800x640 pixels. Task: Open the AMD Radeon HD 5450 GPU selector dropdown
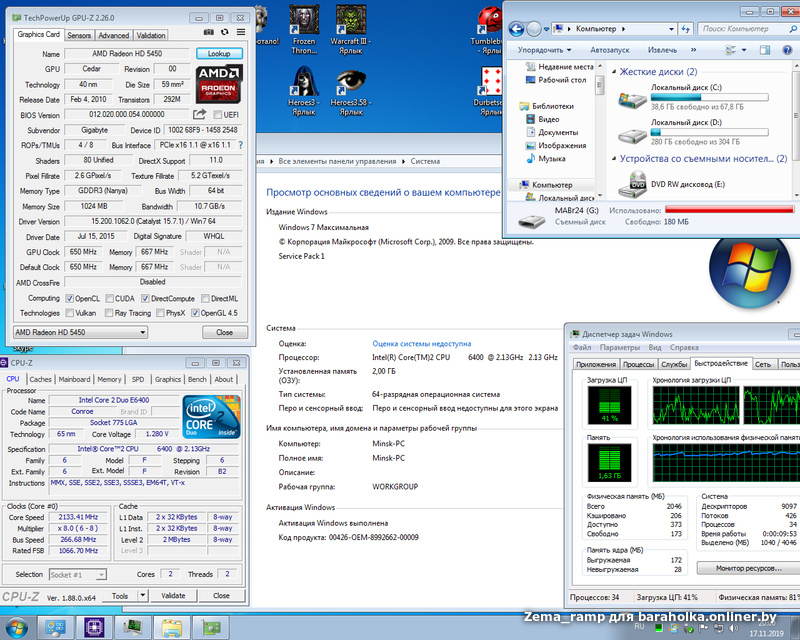[80, 332]
